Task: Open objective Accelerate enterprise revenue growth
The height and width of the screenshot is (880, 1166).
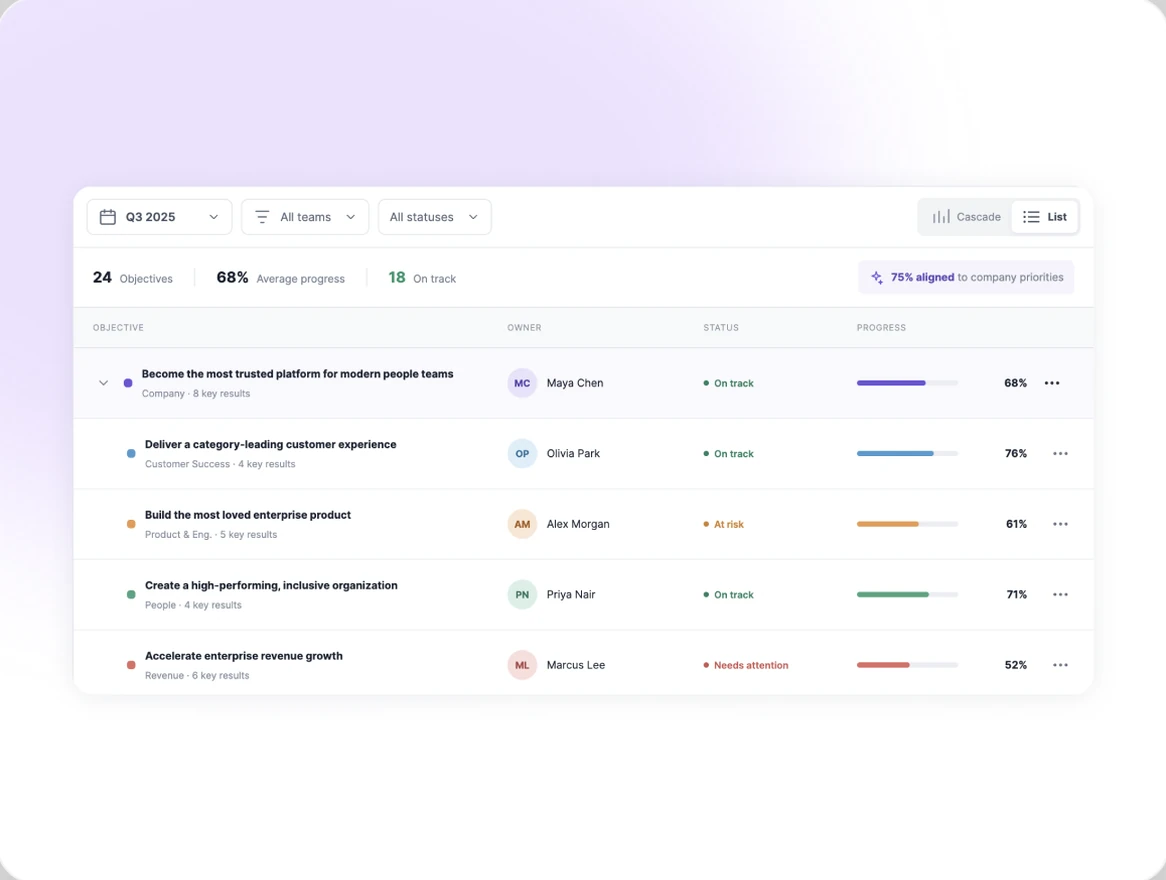Action: coord(244,656)
